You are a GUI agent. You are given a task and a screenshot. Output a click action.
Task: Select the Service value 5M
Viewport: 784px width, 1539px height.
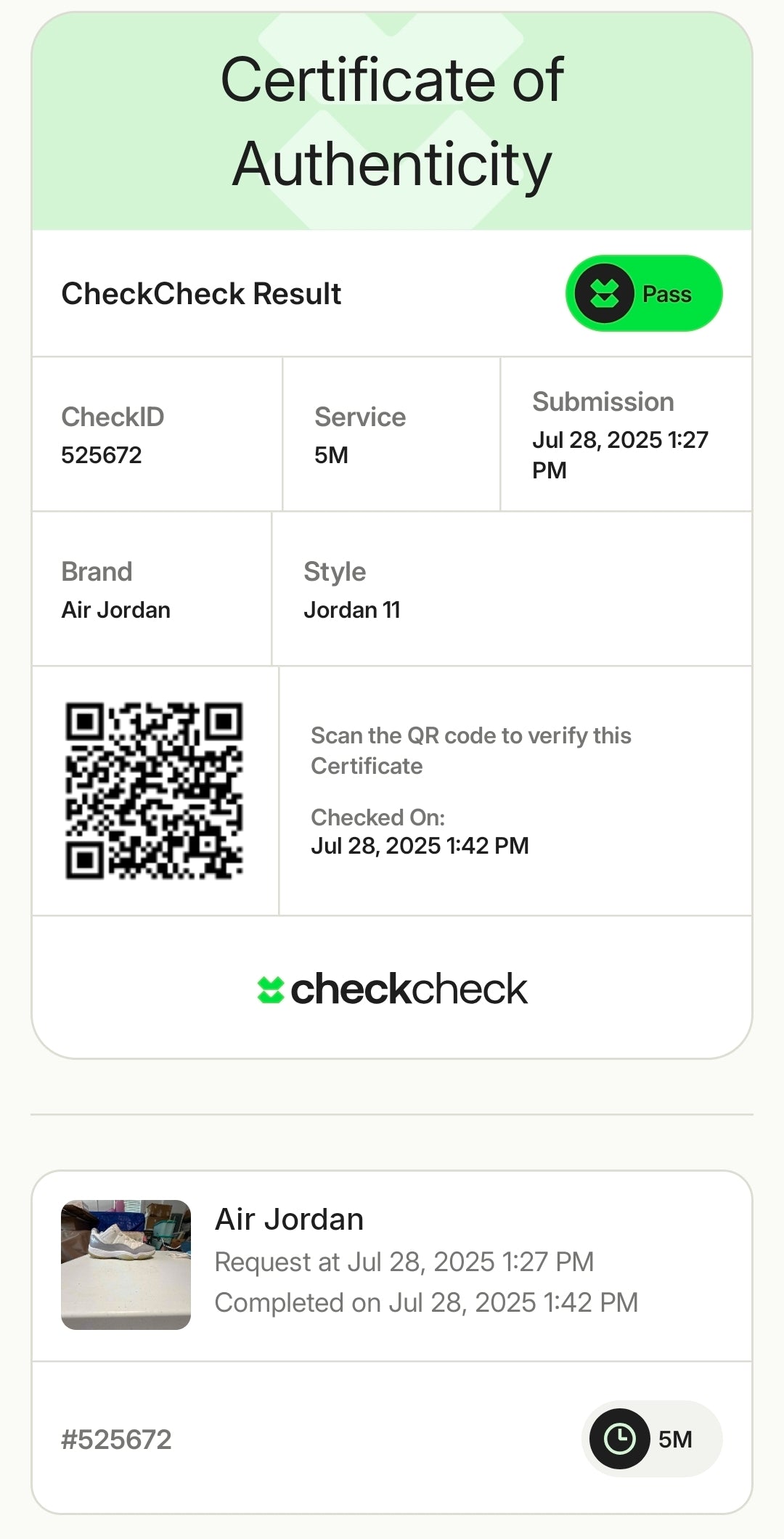(x=331, y=455)
